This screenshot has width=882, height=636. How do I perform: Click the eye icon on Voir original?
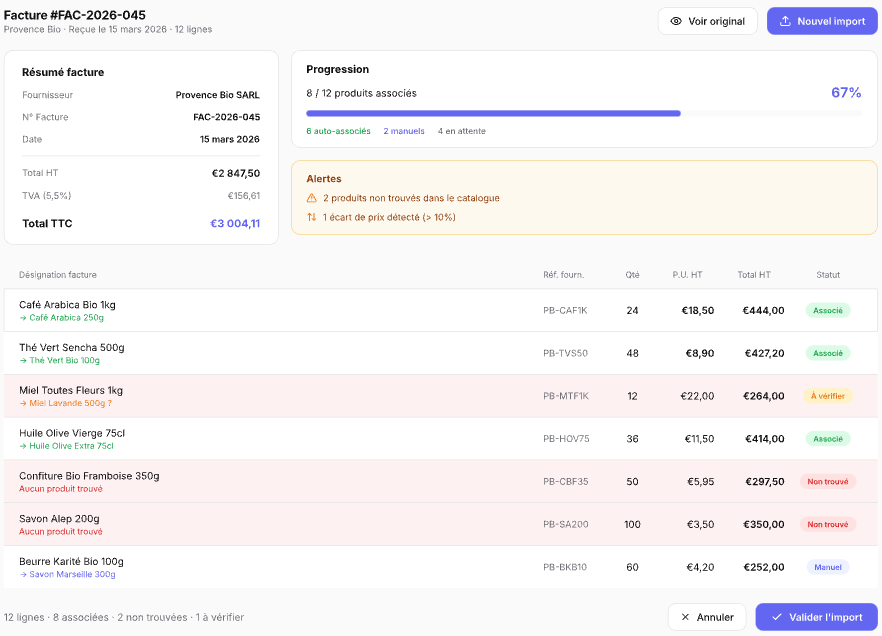(x=676, y=20)
